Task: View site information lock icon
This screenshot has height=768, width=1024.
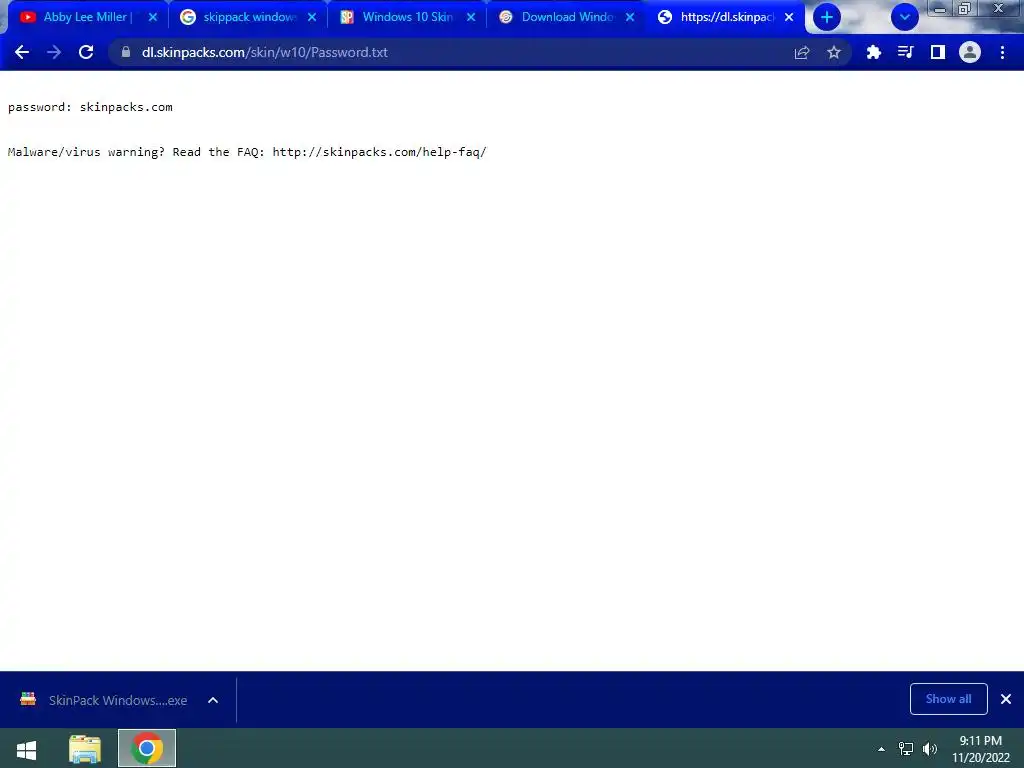Action: click(x=126, y=52)
